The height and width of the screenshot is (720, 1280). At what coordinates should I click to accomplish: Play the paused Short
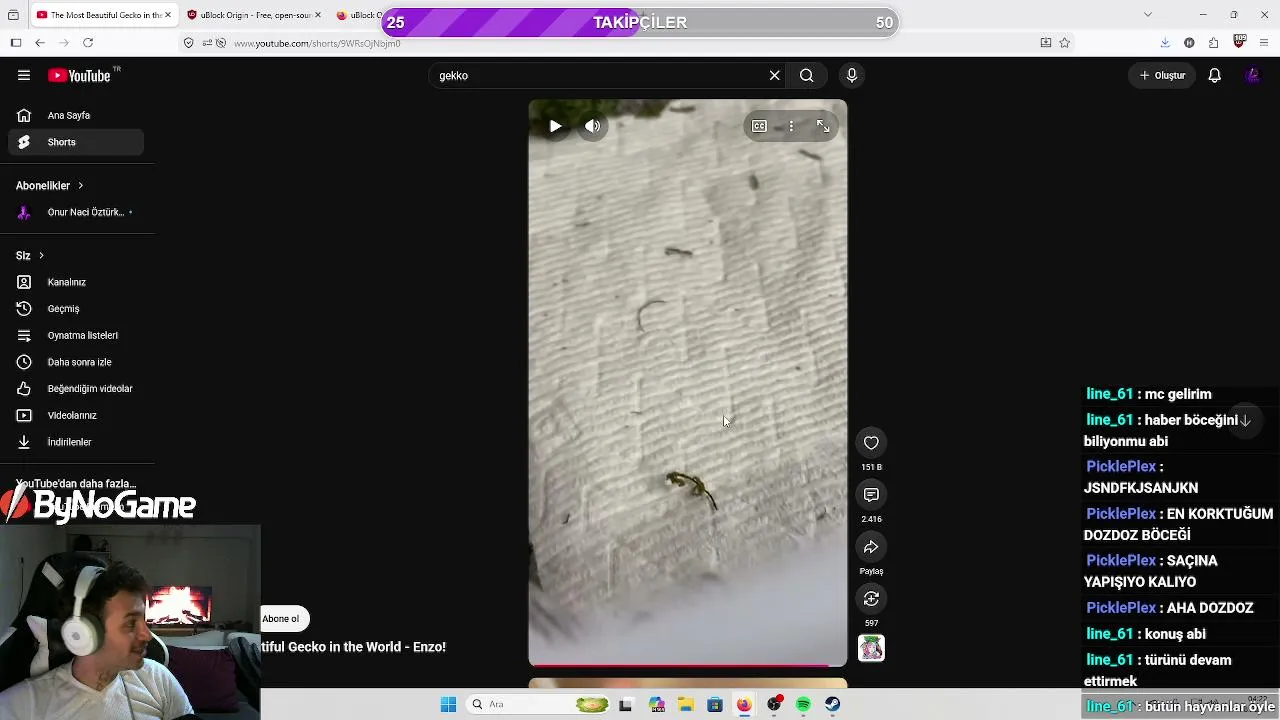[x=555, y=126]
